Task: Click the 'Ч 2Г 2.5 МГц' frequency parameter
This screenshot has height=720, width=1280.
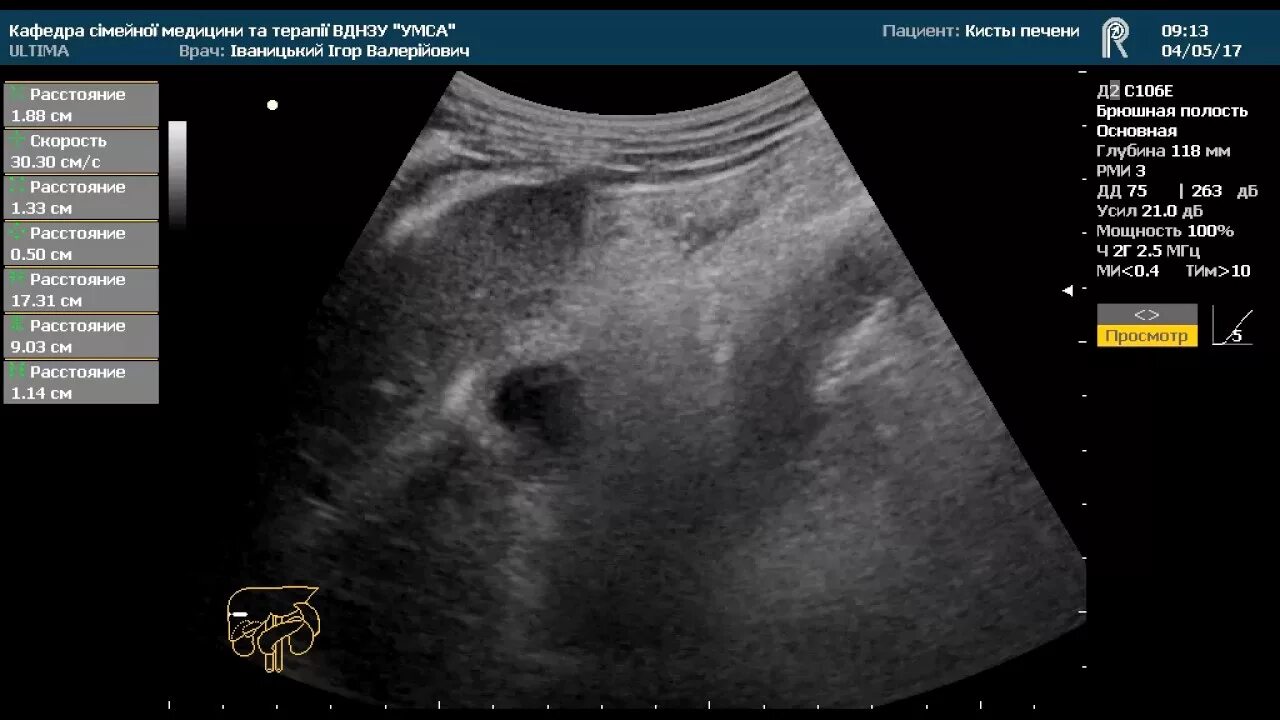Action: [x=1148, y=251]
